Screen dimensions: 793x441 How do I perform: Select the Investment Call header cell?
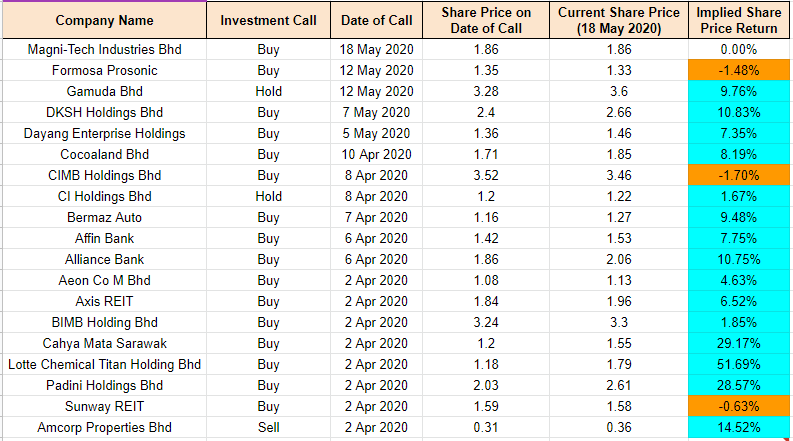tap(268, 20)
